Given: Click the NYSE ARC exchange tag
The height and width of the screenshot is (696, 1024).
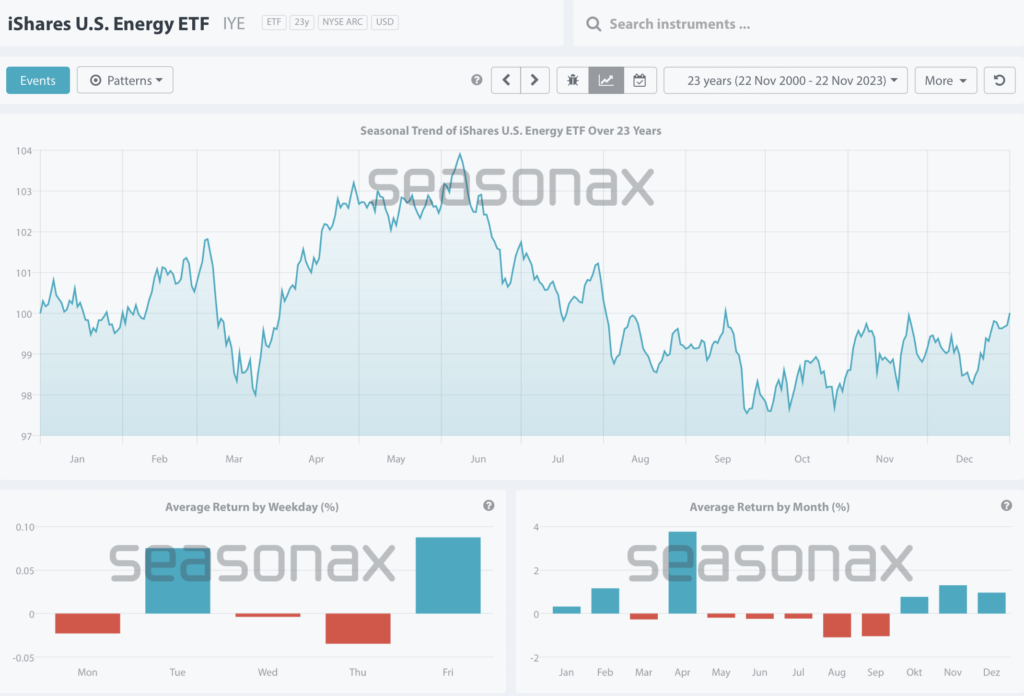Looking at the screenshot, I should 342,22.
